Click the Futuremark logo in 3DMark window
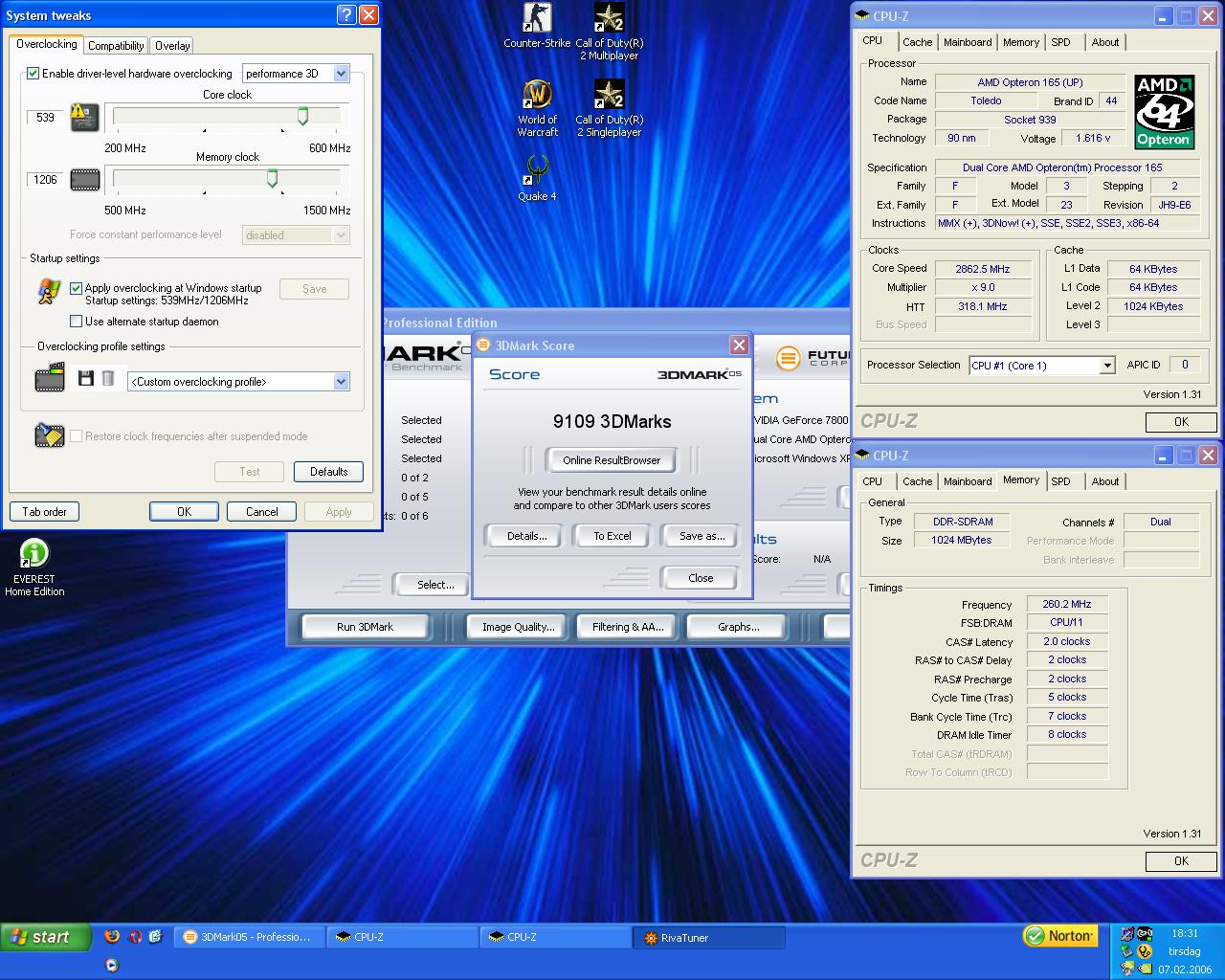The image size is (1225, 980). click(812, 358)
